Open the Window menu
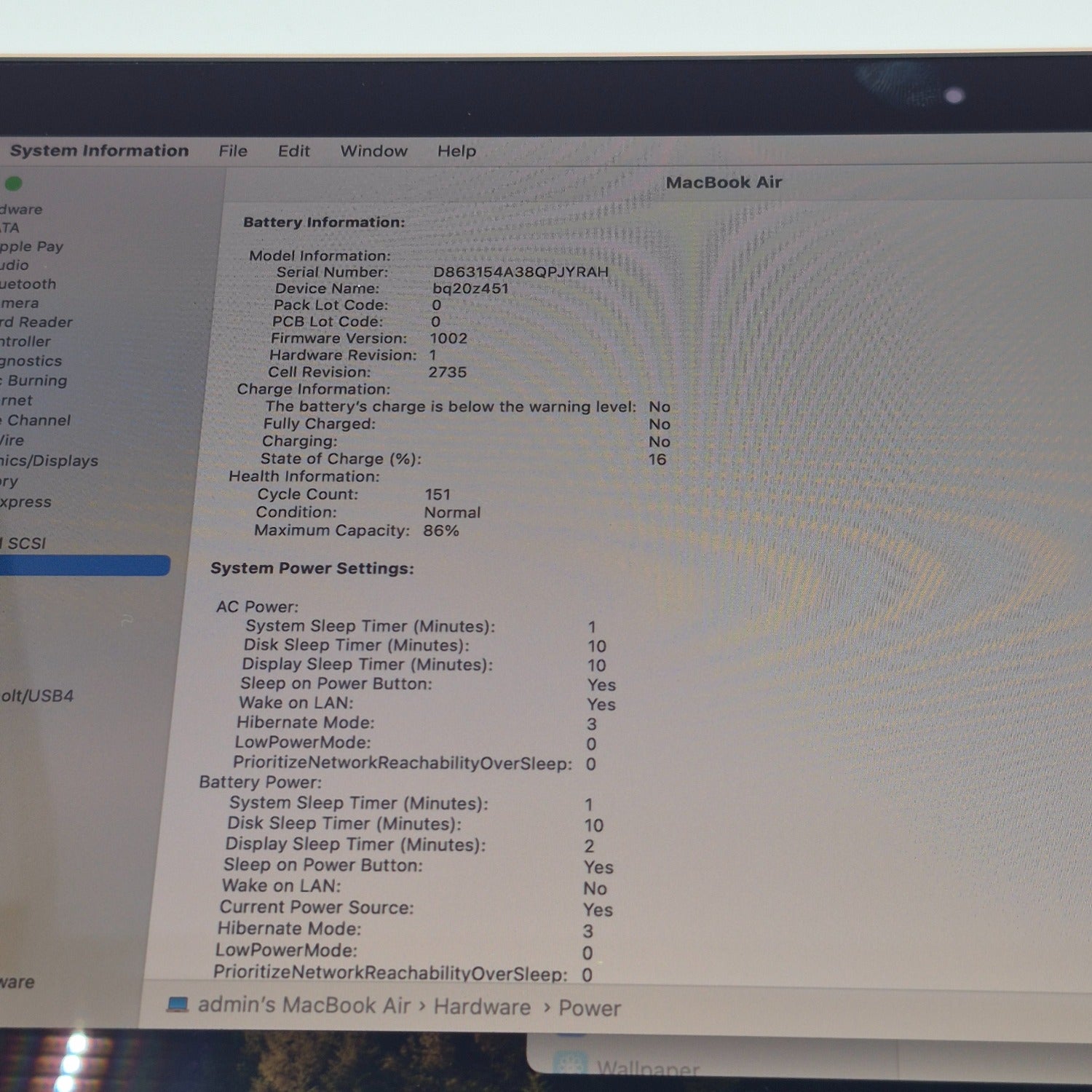Image resolution: width=1092 pixels, height=1092 pixels. (374, 151)
